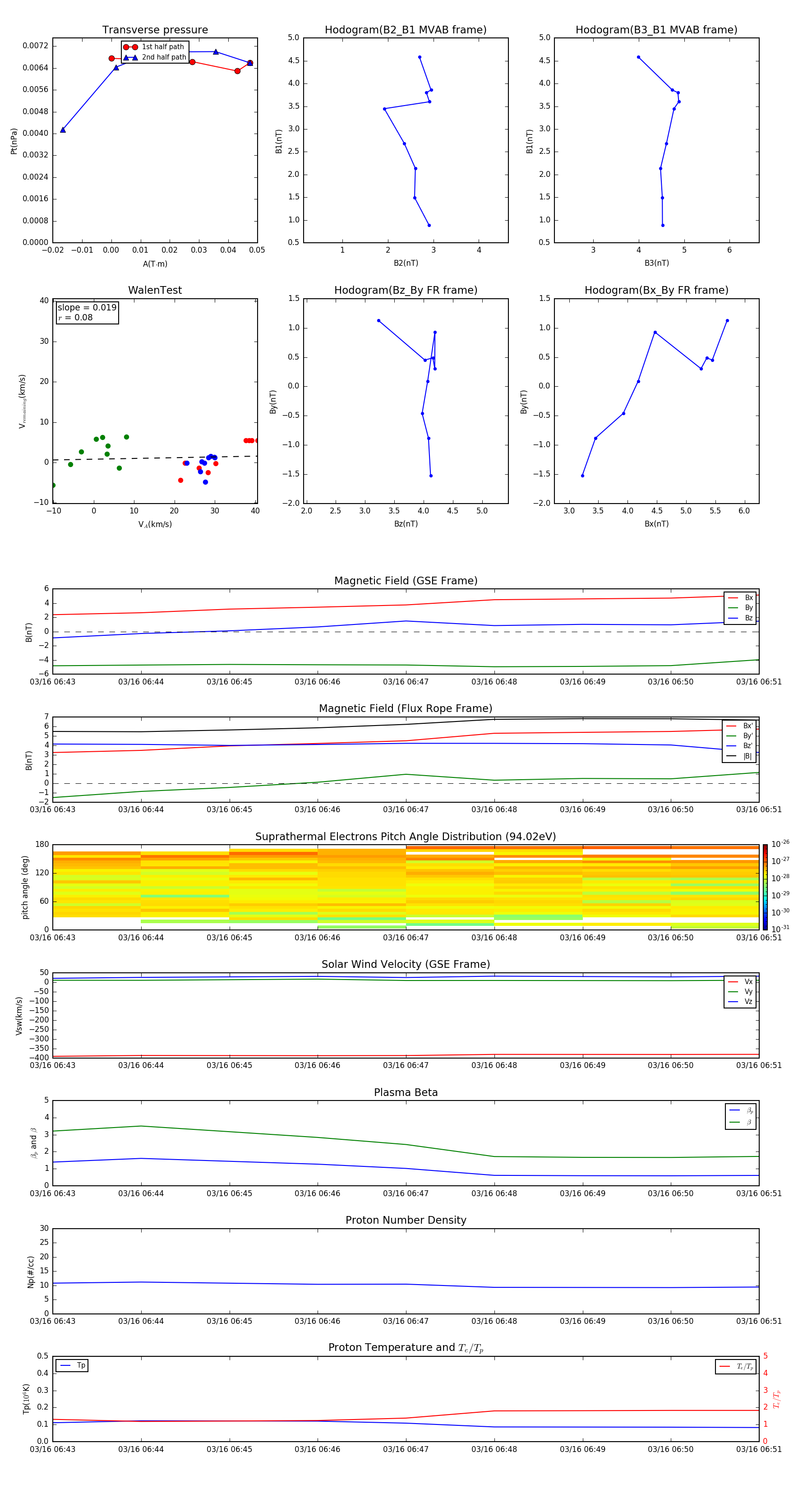Screen dimensions: 812x1489
Task: Click the Np(#/cc) y-axis label
Action: [x=31, y=1271]
